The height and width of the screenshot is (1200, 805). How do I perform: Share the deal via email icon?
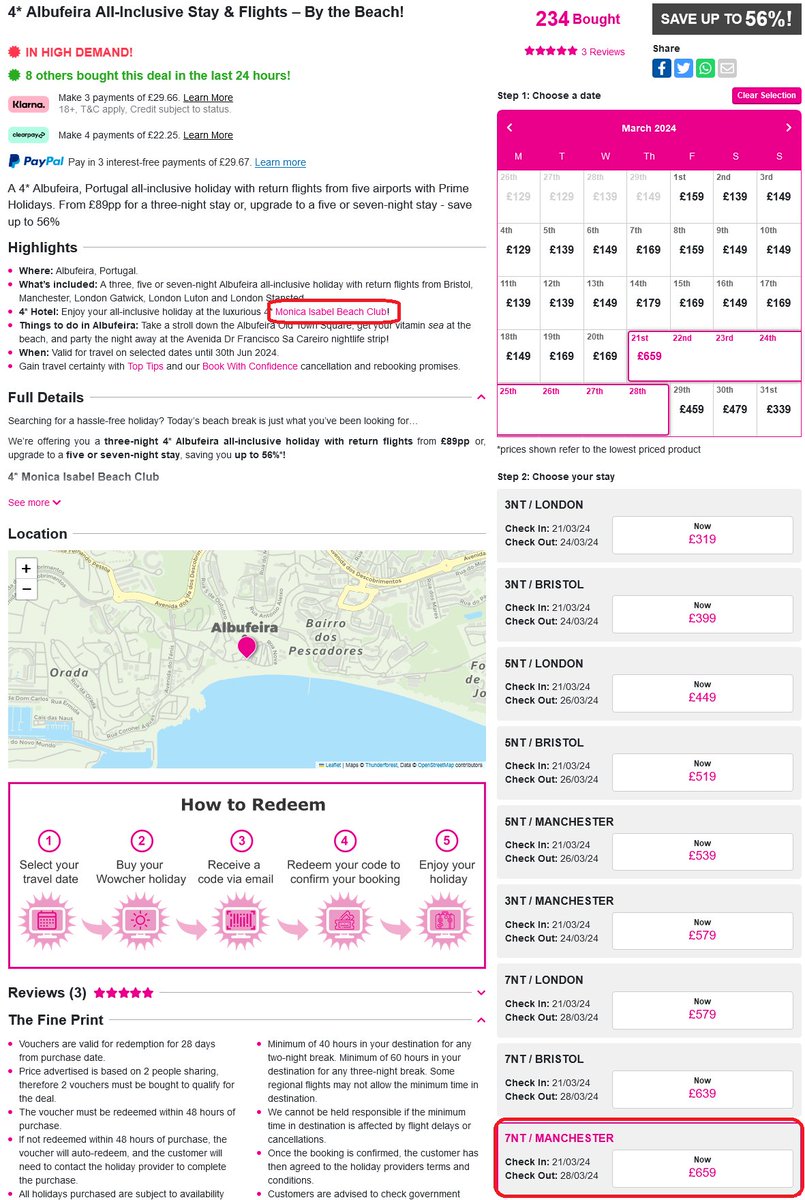pos(728,67)
